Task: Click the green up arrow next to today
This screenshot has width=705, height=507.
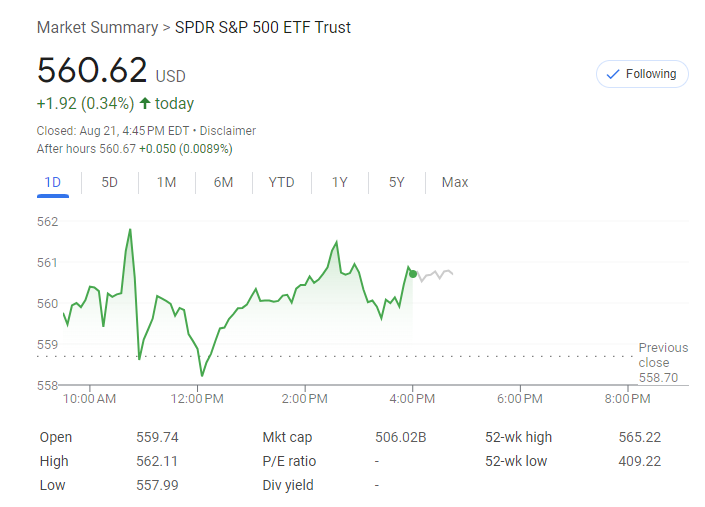Action: click(x=145, y=104)
